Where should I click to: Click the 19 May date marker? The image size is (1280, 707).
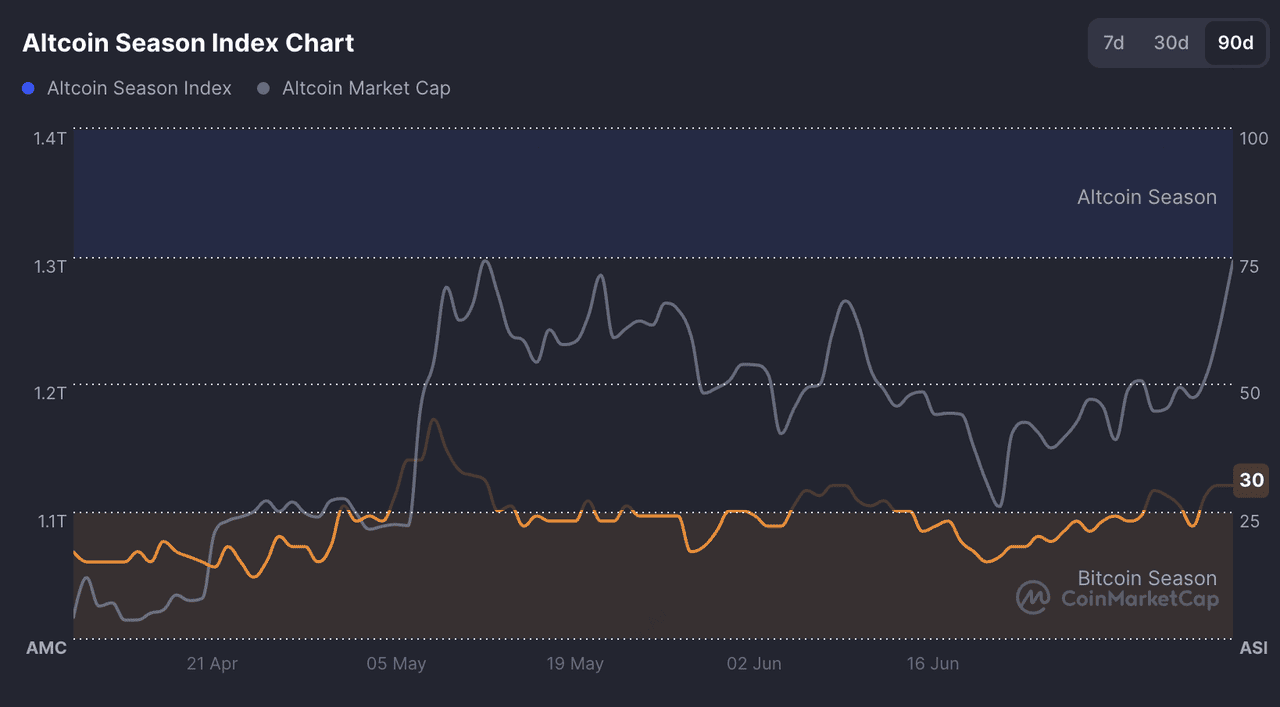tap(574, 663)
